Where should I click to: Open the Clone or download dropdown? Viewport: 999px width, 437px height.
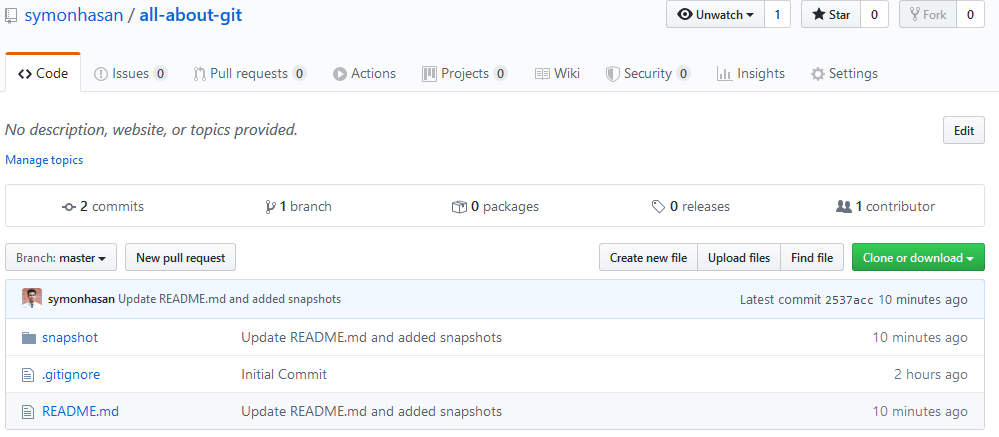point(918,257)
